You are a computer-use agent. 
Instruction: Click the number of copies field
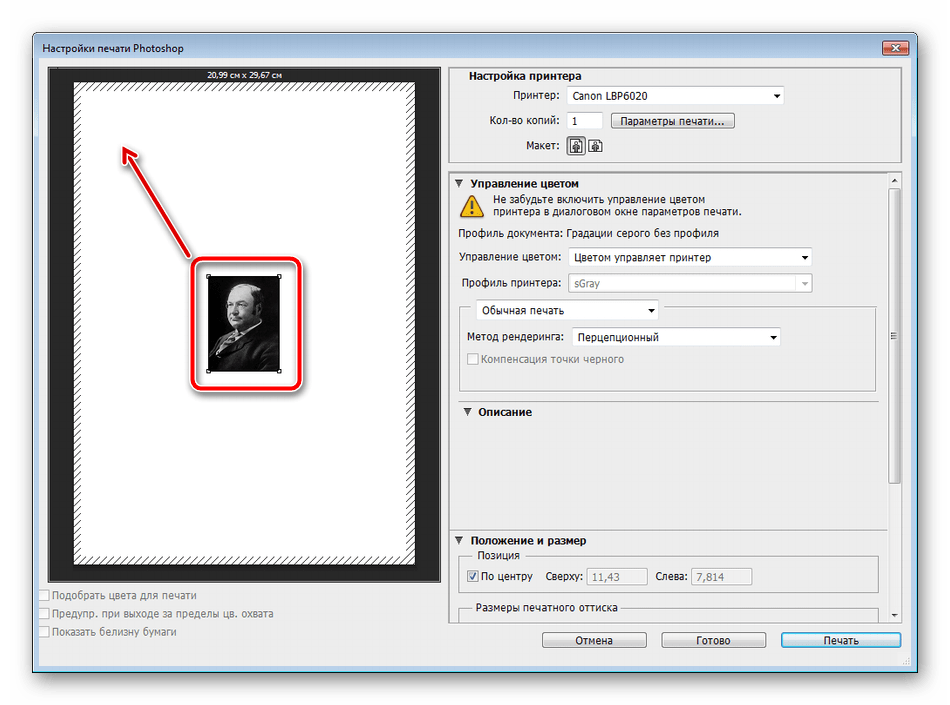585,121
